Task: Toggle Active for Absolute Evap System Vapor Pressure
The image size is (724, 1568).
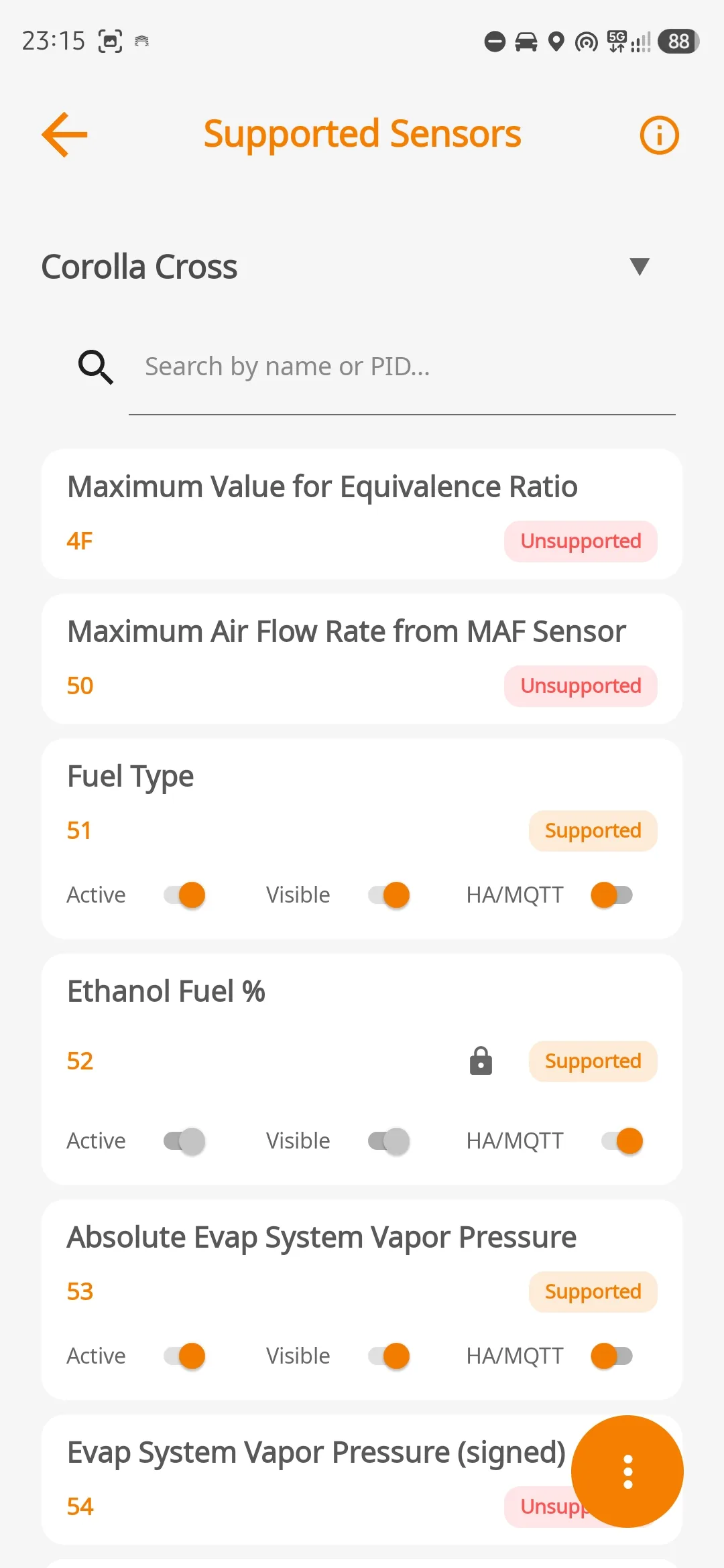Action: 184,1356
